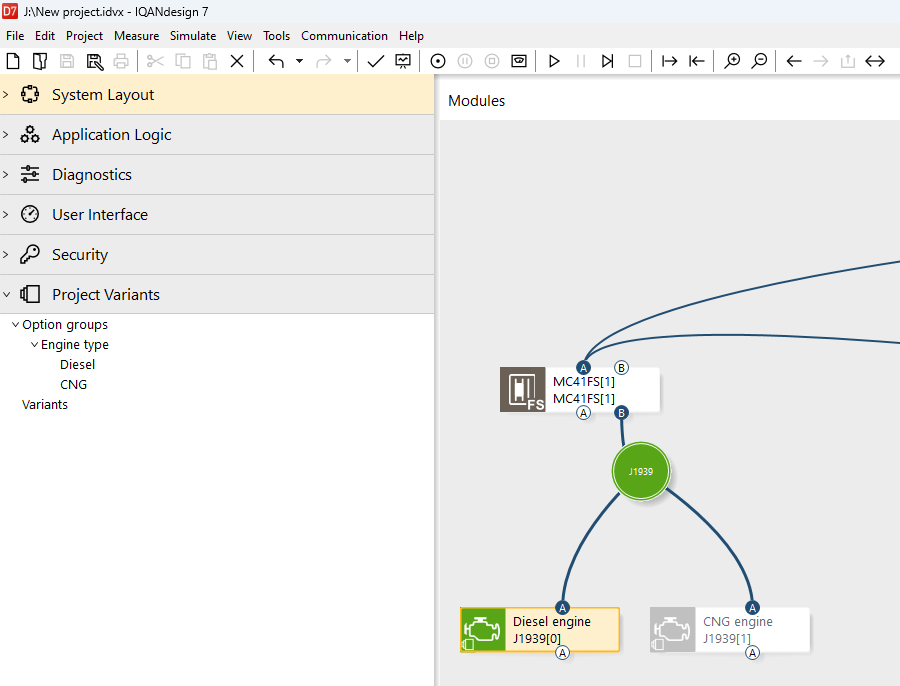Open the Simulate menu

193,36
